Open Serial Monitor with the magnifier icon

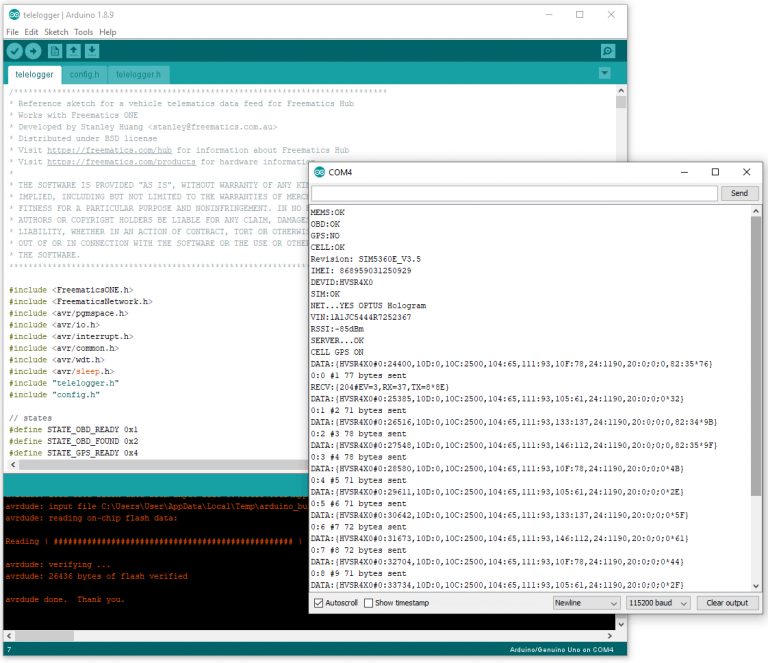(607, 51)
